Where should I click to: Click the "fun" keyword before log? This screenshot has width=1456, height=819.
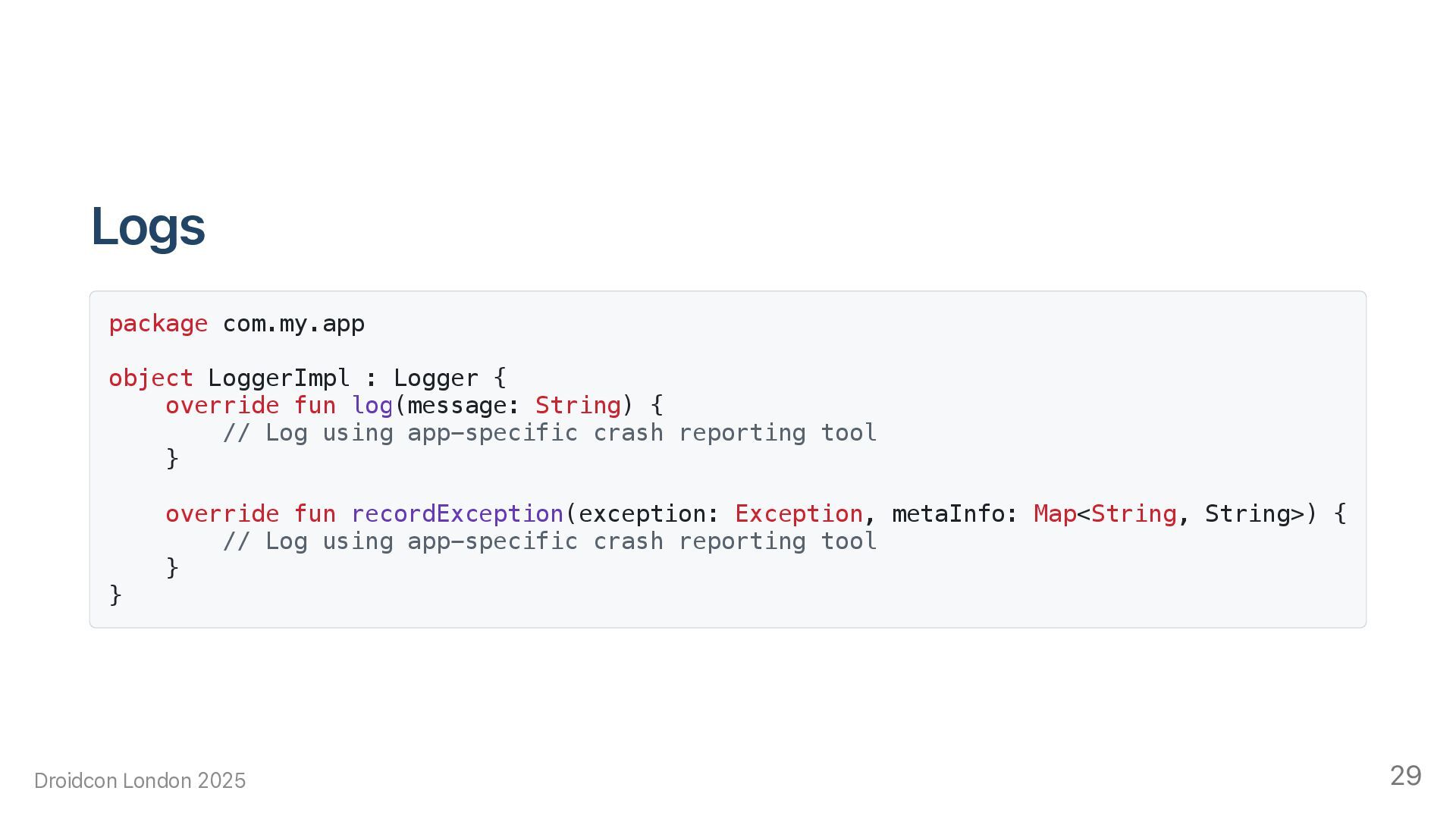[315, 406]
